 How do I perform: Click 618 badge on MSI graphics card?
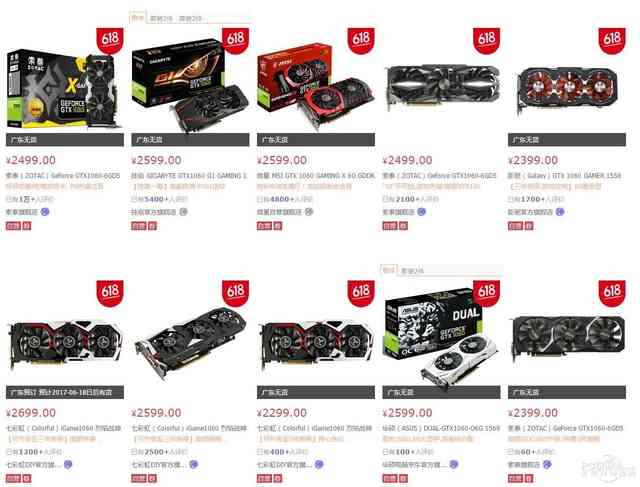tap(361, 40)
